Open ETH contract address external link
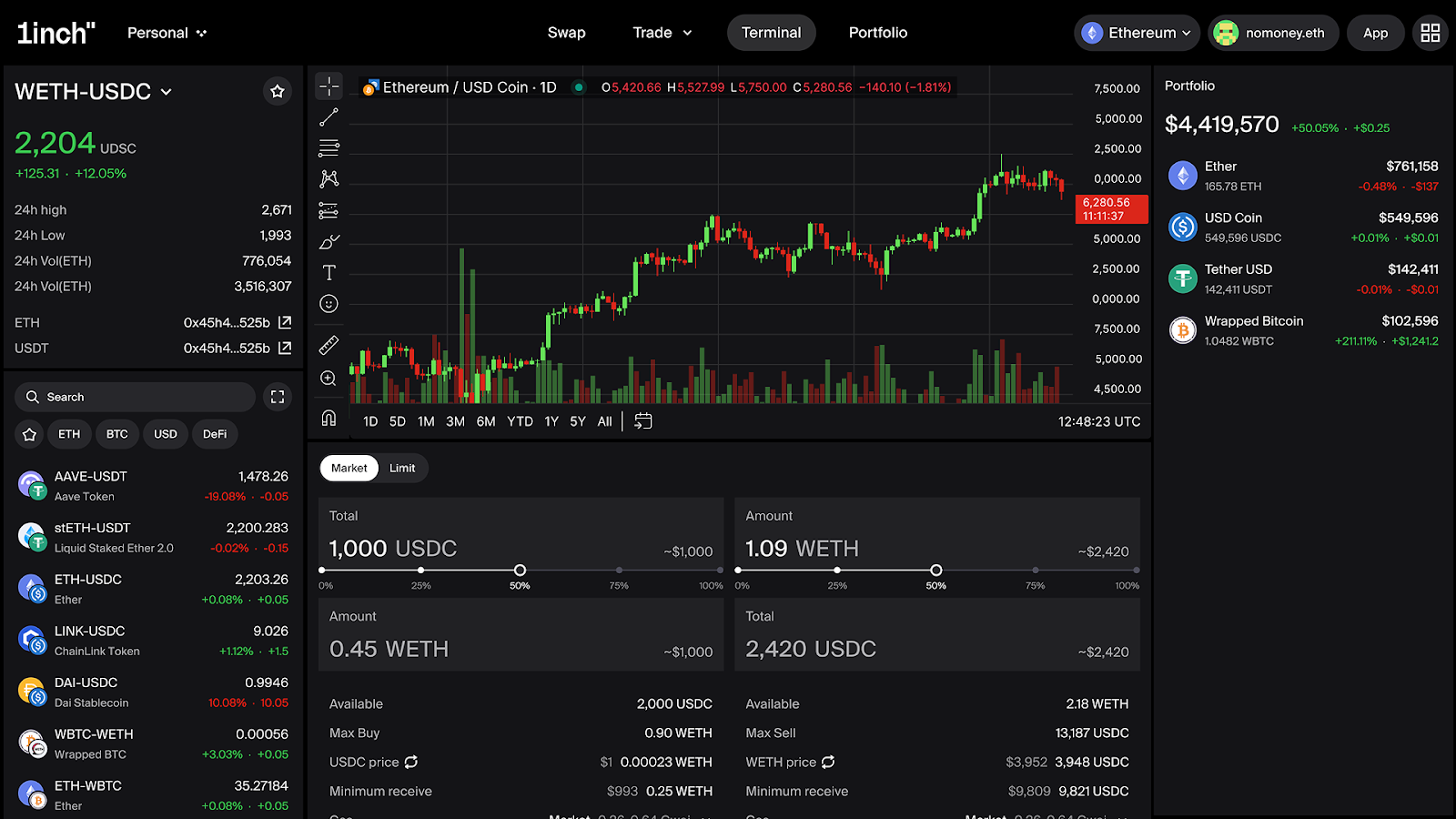This screenshot has width=1456, height=819. click(285, 322)
